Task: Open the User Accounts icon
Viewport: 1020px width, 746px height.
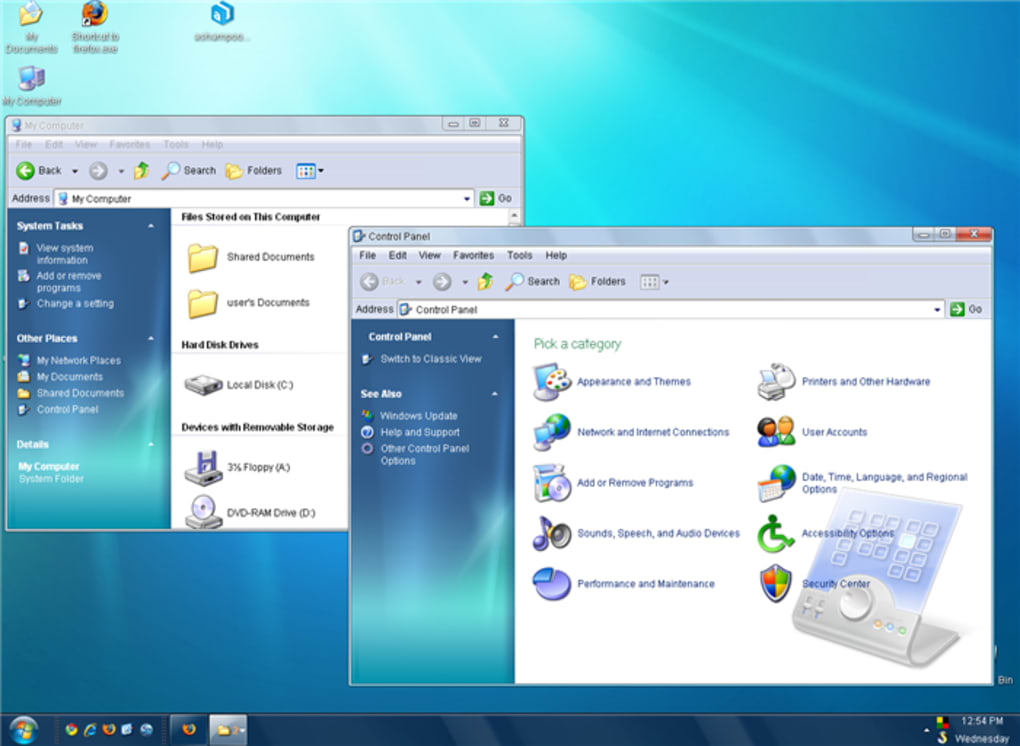Action: 777,432
